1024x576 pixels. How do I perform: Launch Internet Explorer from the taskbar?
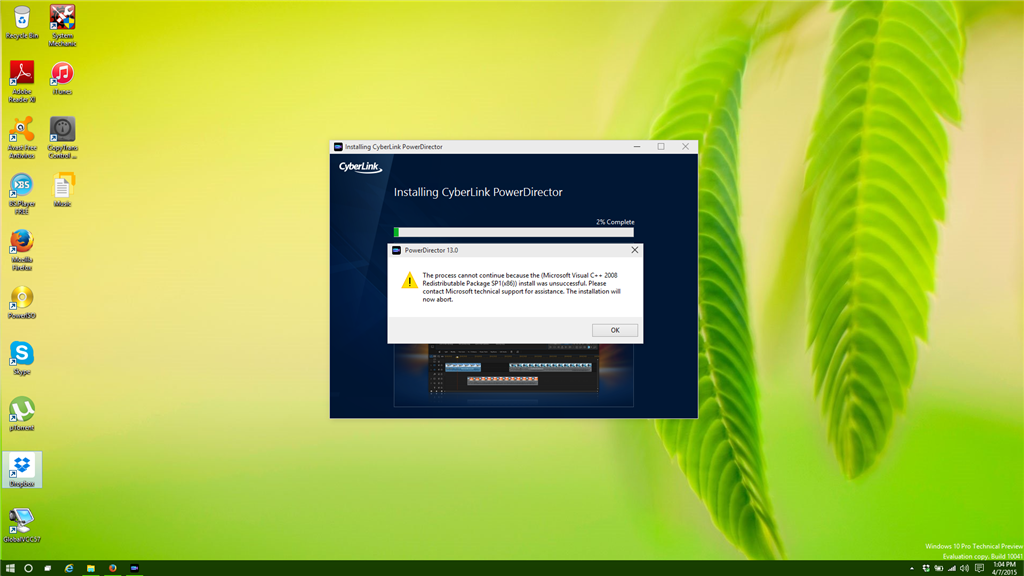pyautogui.click(x=69, y=568)
